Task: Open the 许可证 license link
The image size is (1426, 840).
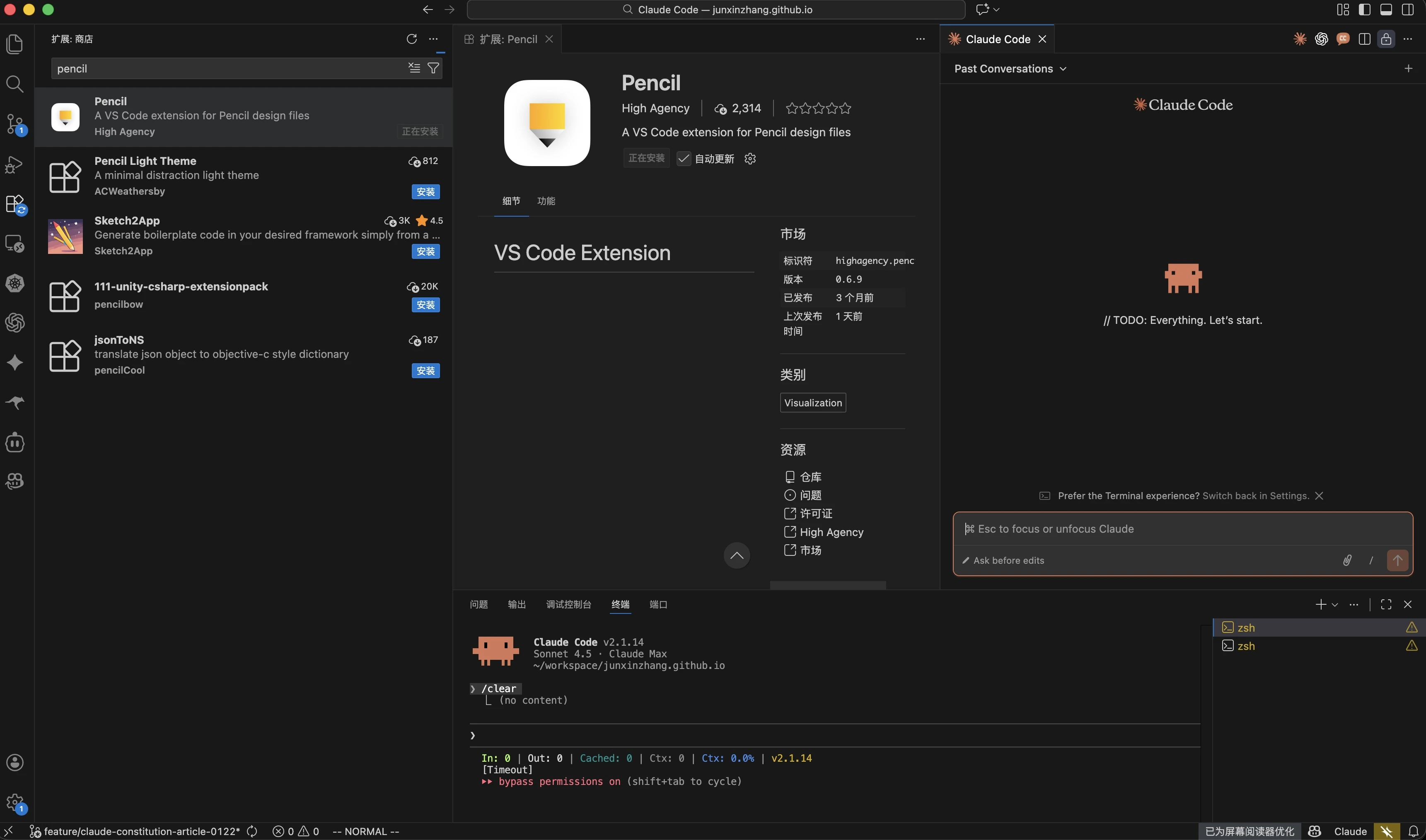Action: pos(815,513)
